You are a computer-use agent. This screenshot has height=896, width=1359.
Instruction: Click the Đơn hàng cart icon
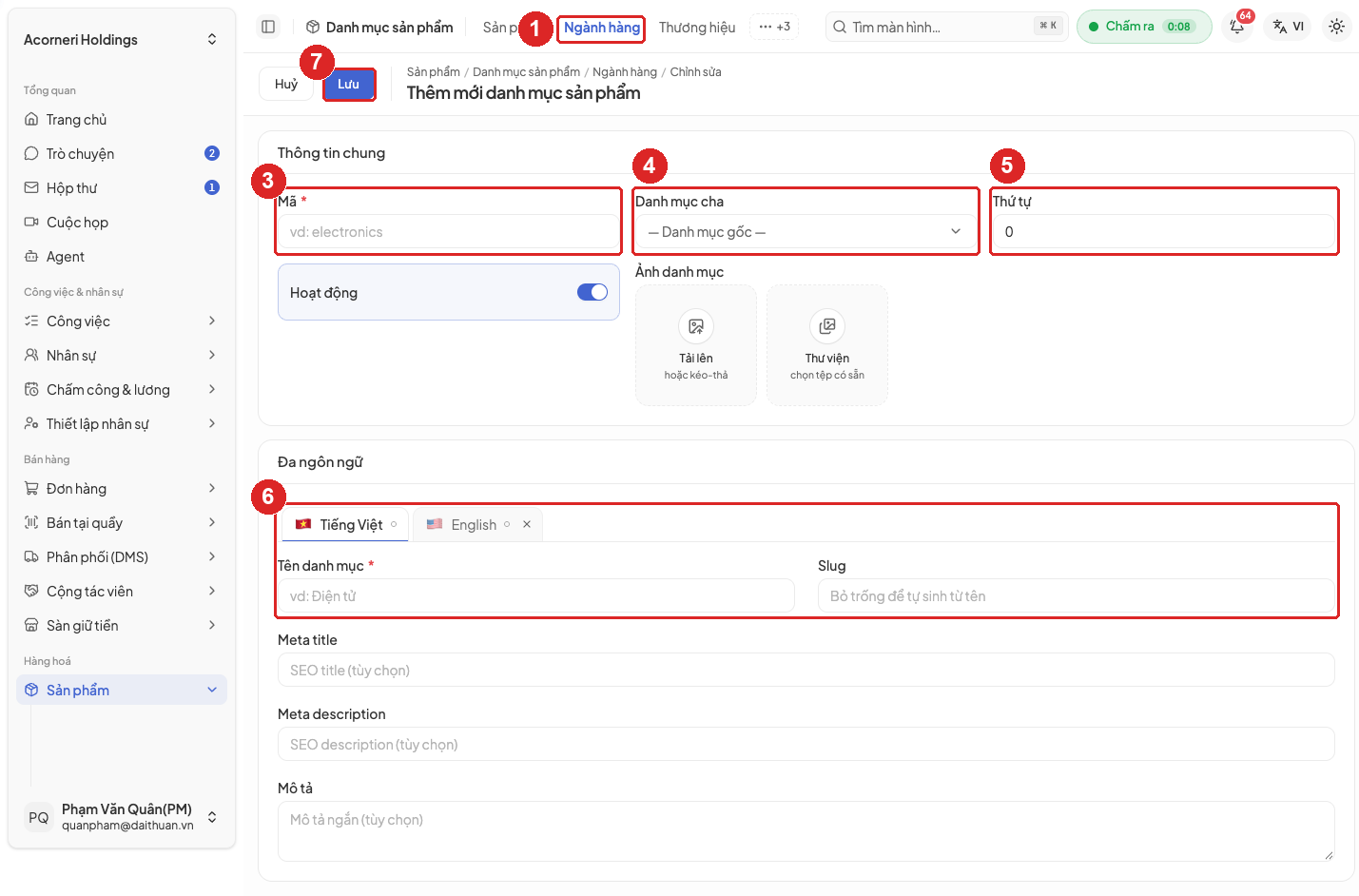[31, 489]
